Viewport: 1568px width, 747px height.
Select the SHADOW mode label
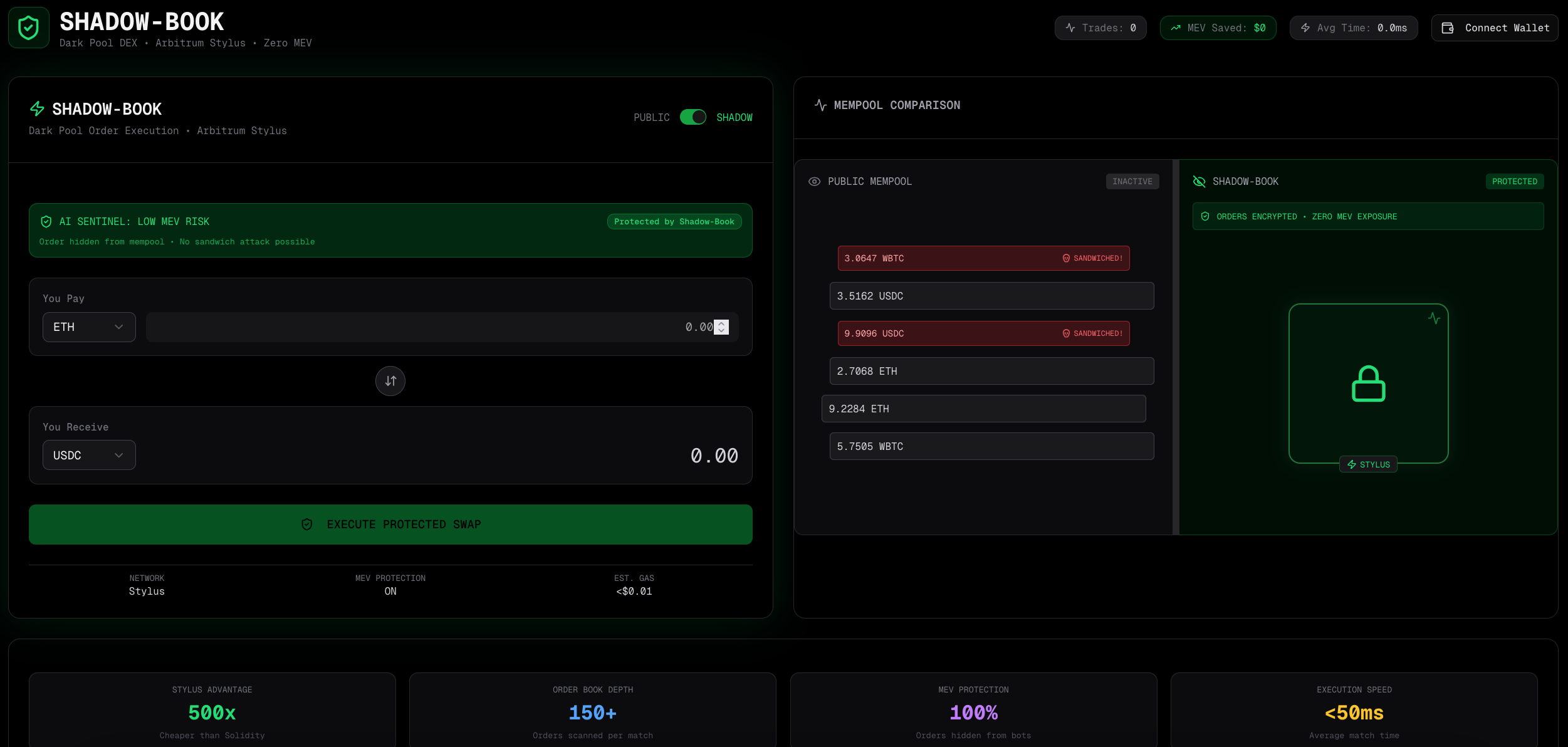(x=734, y=118)
